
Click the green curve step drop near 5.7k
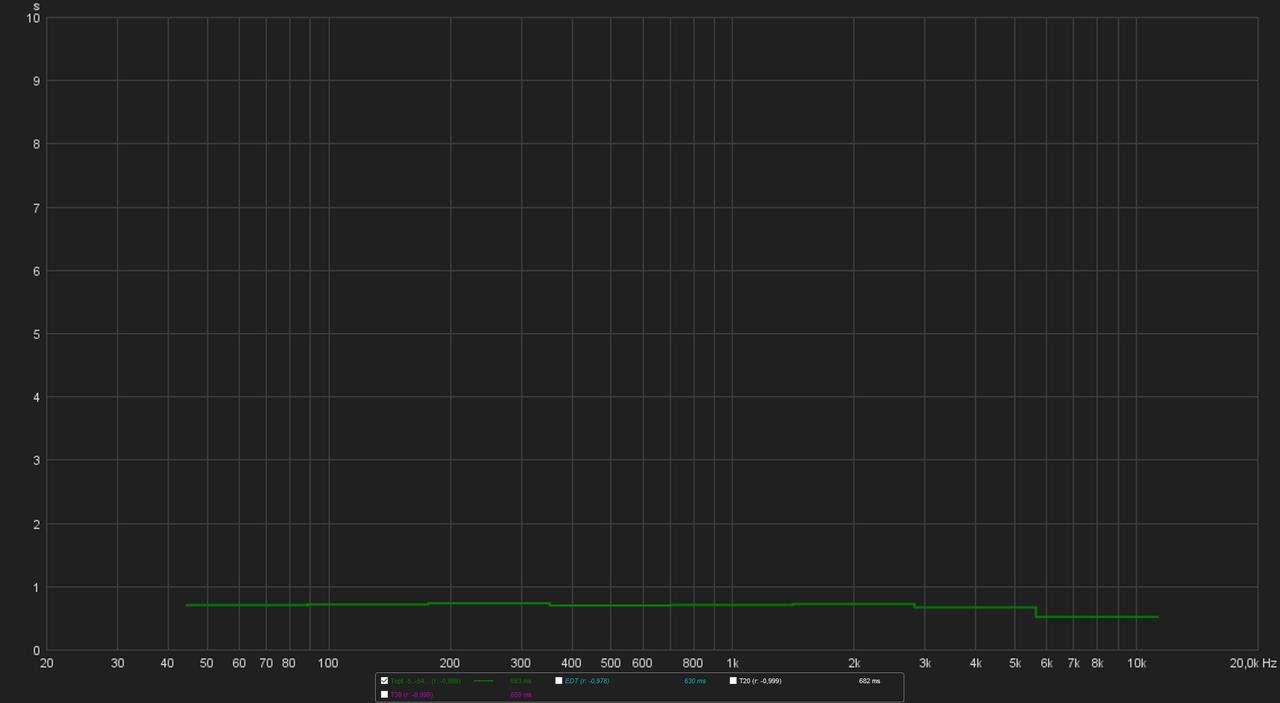coord(1036,612)
